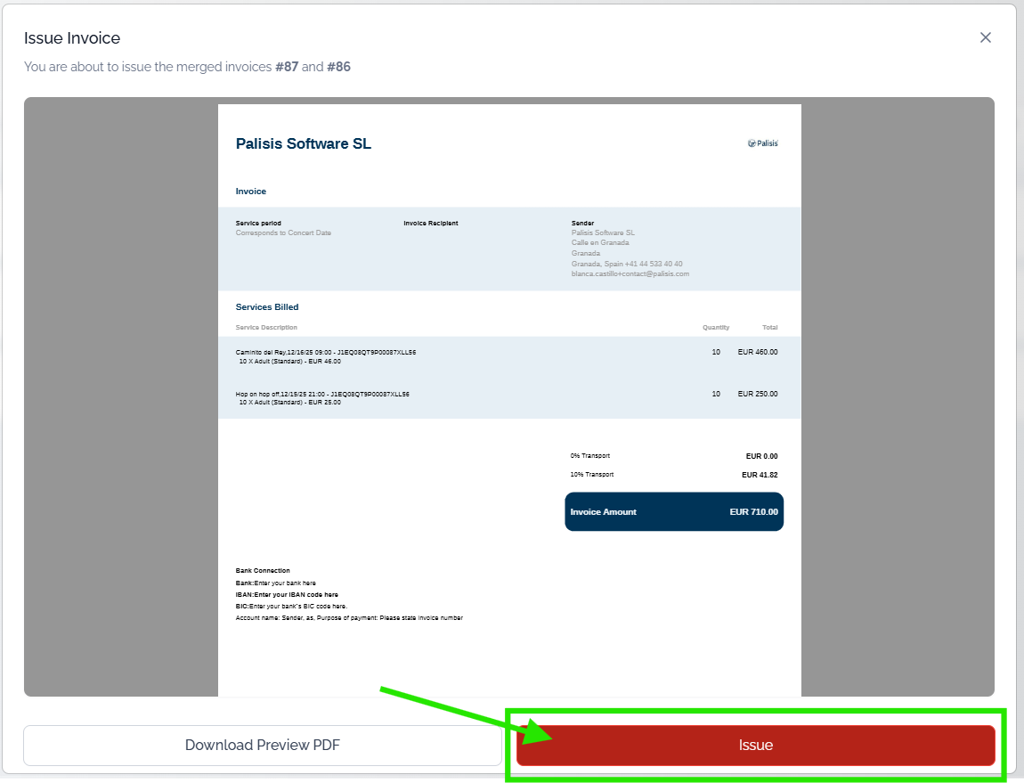Click the 'IBAN:Enter your IBAN code here' line
The image size is (1024, 783).
287,595
